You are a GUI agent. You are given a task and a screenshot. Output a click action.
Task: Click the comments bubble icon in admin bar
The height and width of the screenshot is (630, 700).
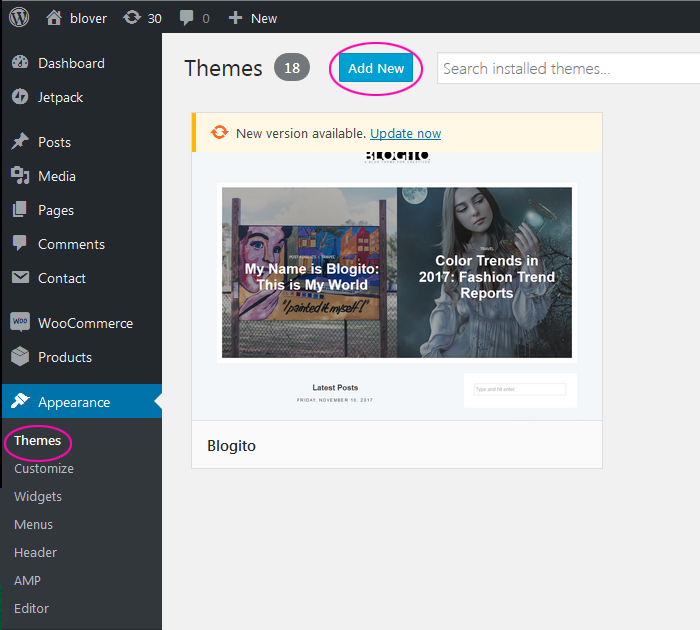[x=186, y=18]
